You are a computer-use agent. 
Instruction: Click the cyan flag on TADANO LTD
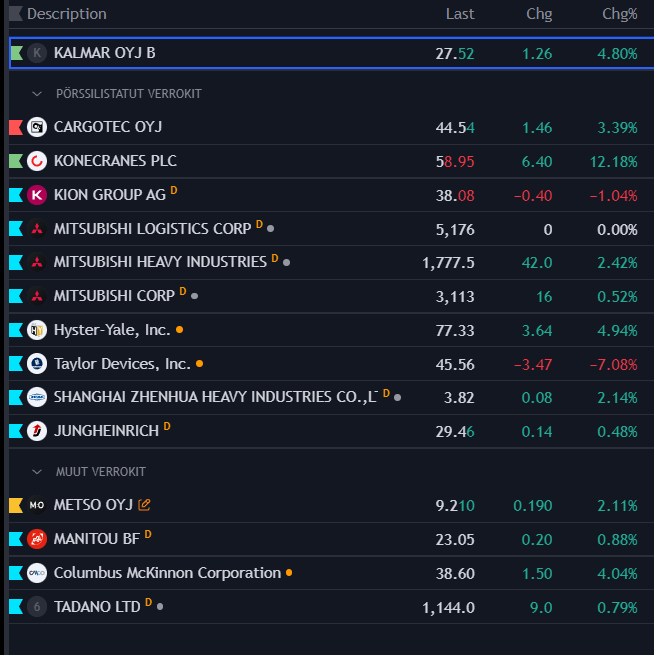15,607
